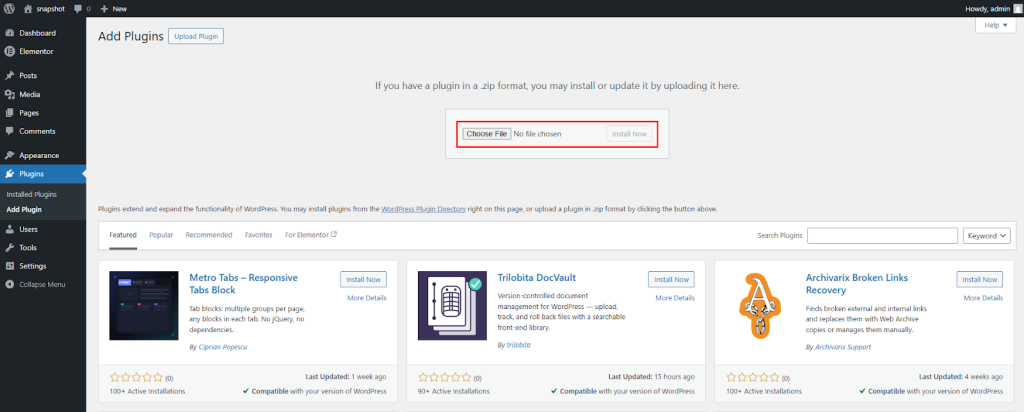Open Metro Tabs – Responsive Tabs Block title
Image resolution: width=1024 pixels, height=412 pixels.
coord(243,284)
